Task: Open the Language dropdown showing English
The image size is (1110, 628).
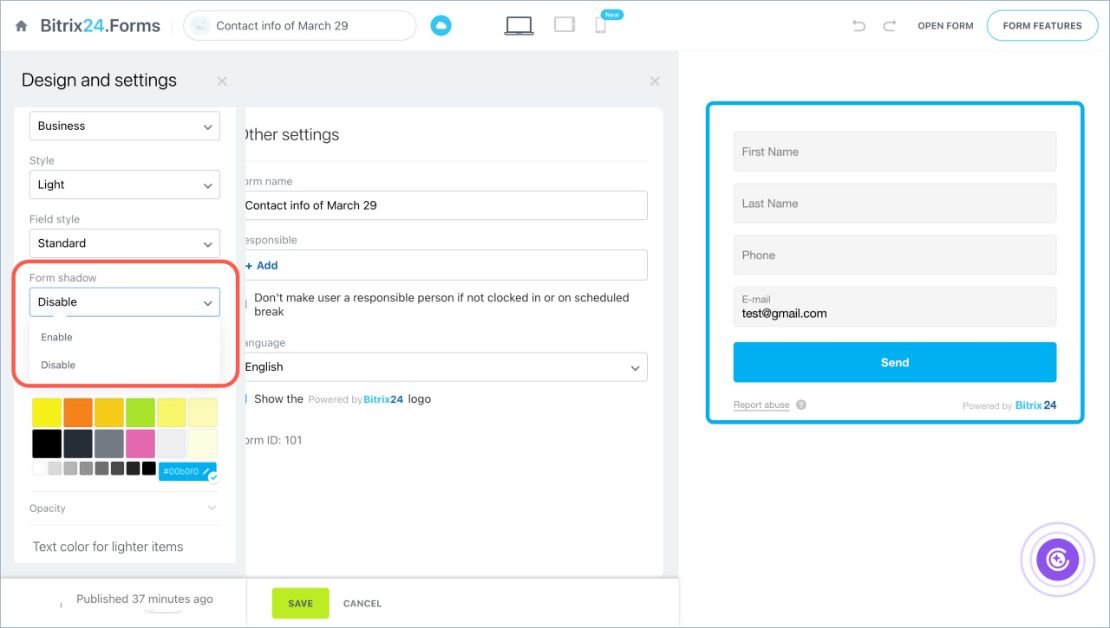Action: point(444,367)
